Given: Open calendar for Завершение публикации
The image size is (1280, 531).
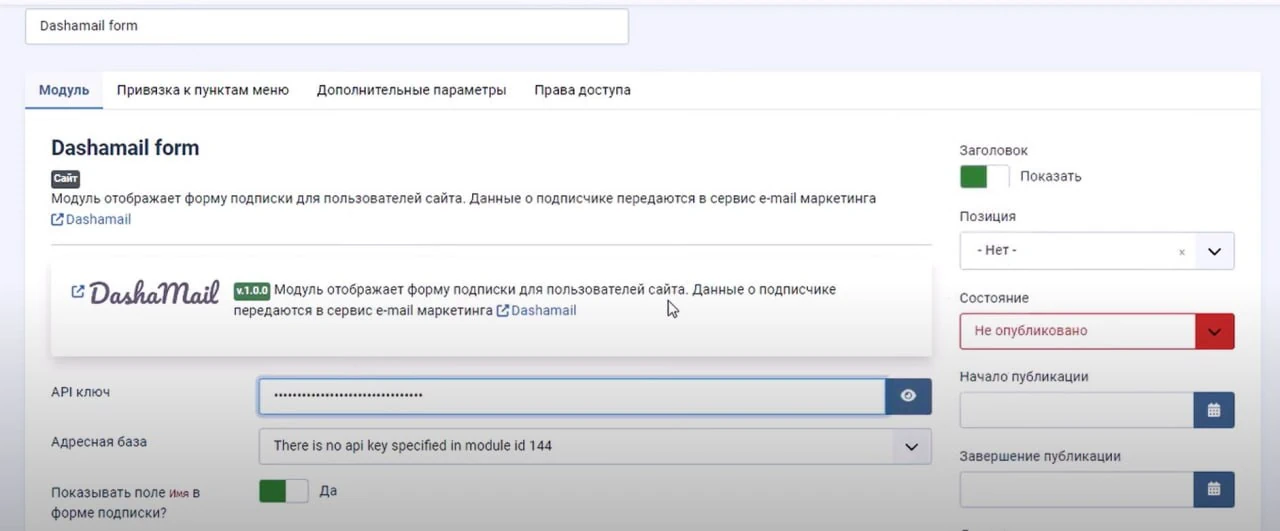Looking at the screenshot, I should (x=1214, y=489).
